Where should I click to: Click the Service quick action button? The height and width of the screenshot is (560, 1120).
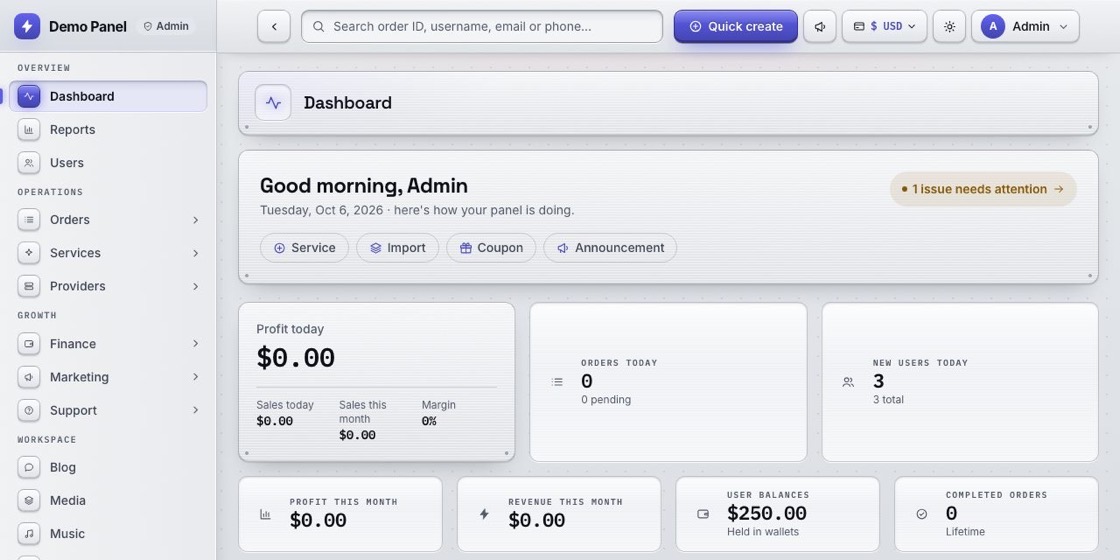coord(304,248)
